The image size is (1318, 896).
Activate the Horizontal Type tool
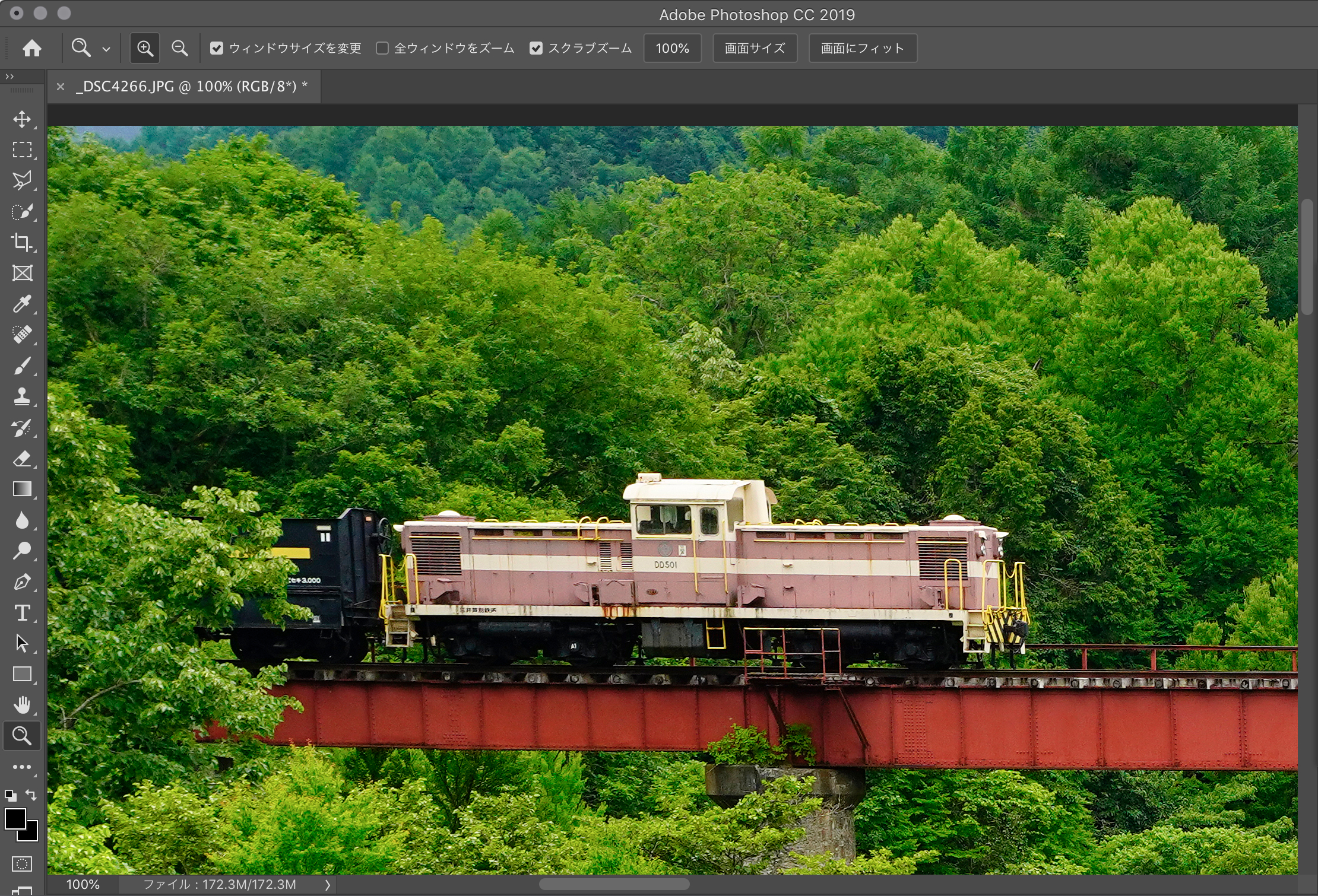coord(22,612)
